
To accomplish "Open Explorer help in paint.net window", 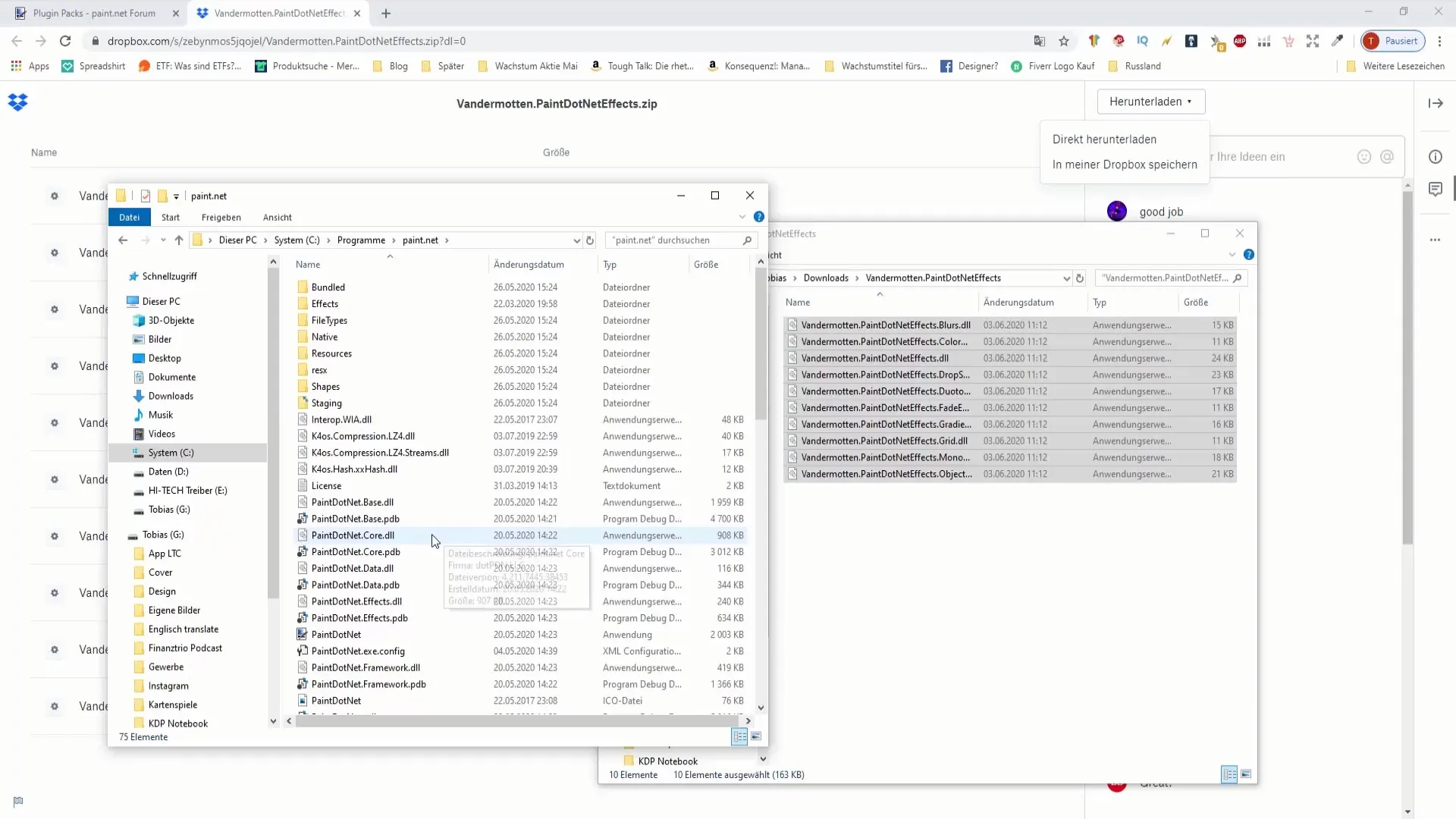I will pos(758,217).
